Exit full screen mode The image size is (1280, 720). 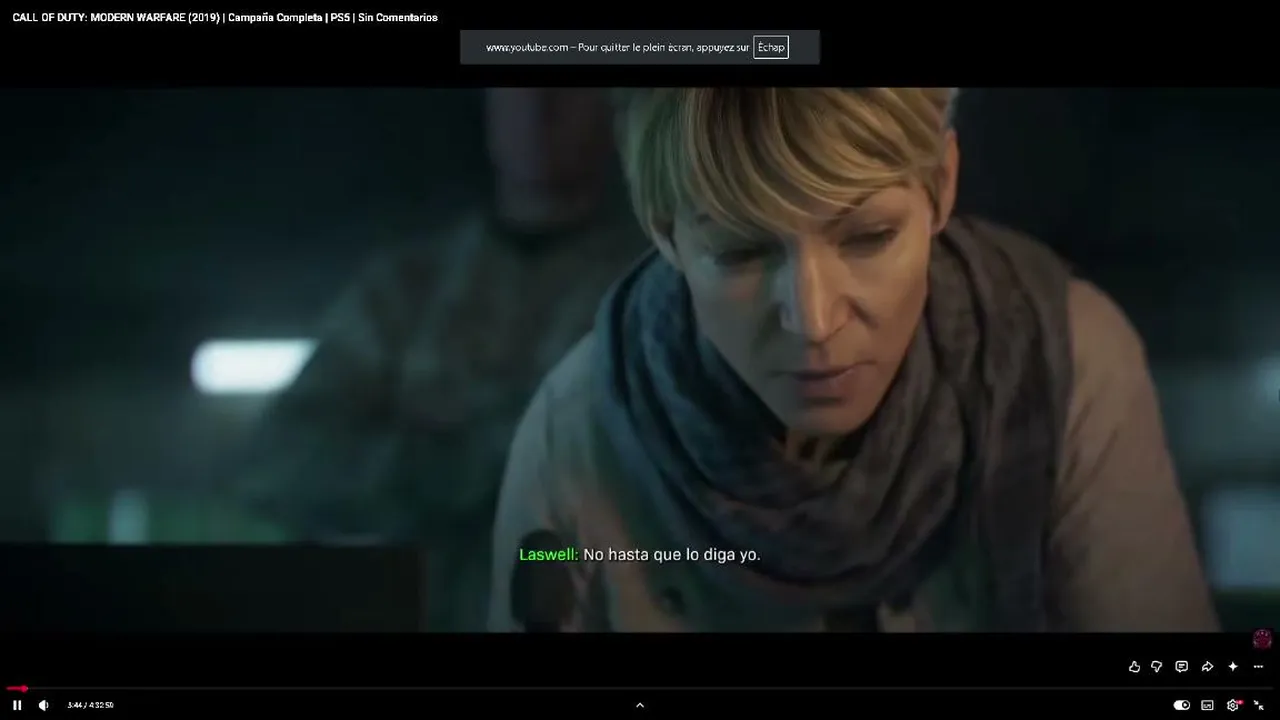pos(1259,705)
